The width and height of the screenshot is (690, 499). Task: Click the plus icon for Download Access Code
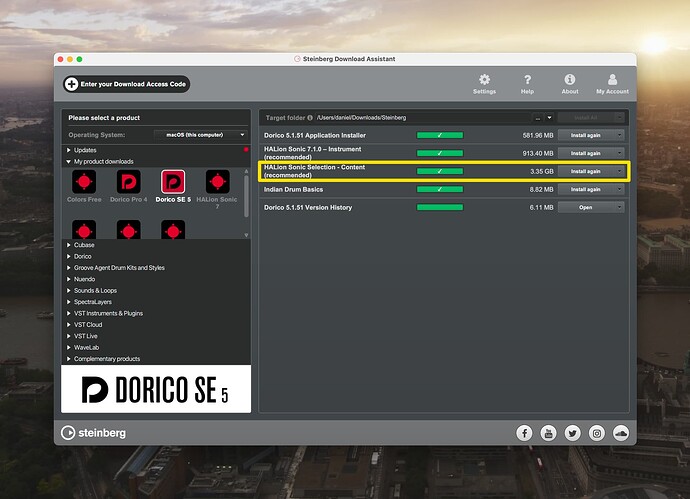click(x=71, y=84)
